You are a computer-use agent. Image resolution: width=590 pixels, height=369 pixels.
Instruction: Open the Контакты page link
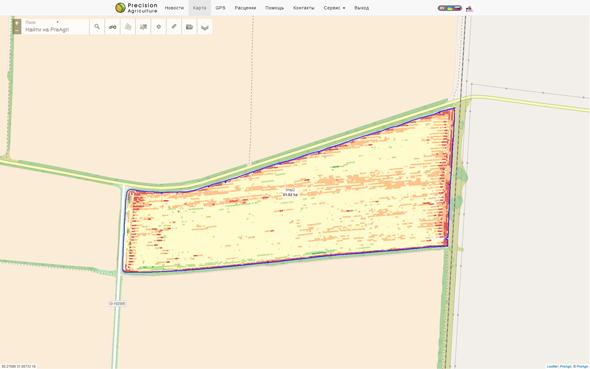[x=303, y=8]
